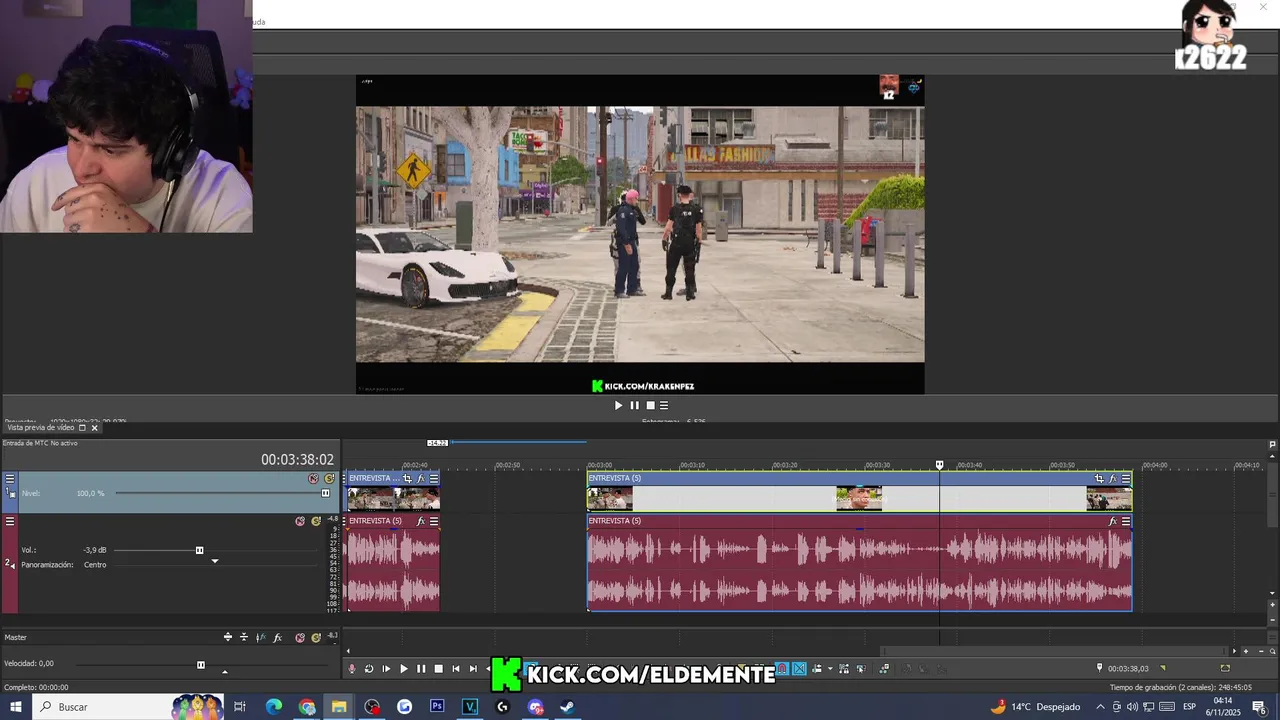Open first audio clip's hamburger menu
Screen dimensions: 1280x720
tap(434, 521)
